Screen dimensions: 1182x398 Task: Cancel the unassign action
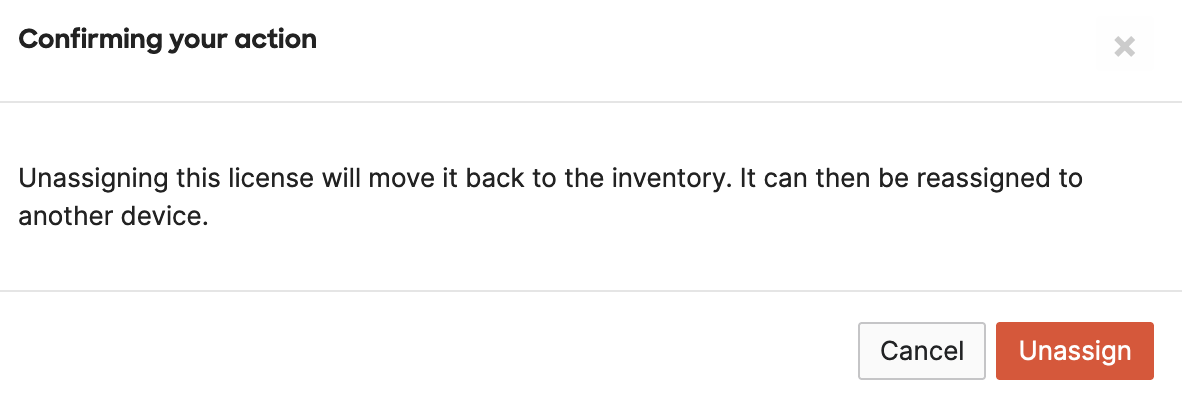tap(921, 351)
